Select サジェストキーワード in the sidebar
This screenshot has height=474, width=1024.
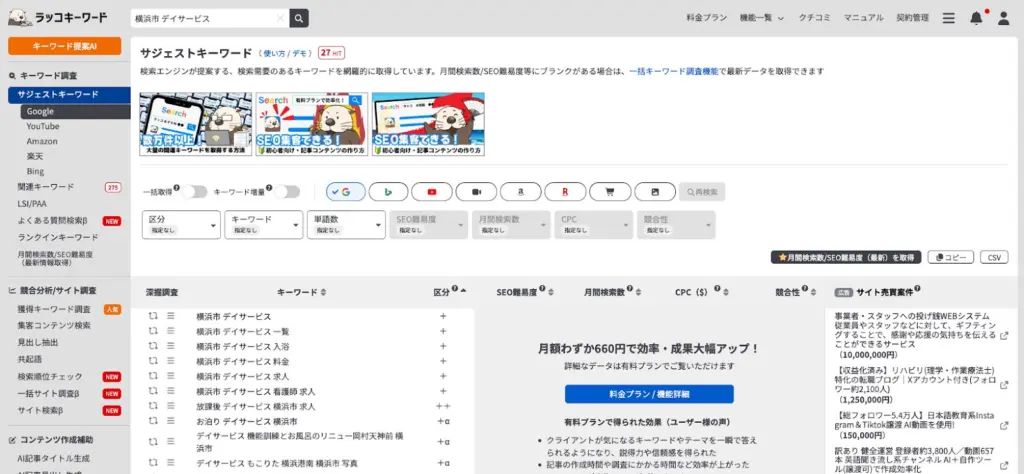pyautogui.click(x=69, y=95)
